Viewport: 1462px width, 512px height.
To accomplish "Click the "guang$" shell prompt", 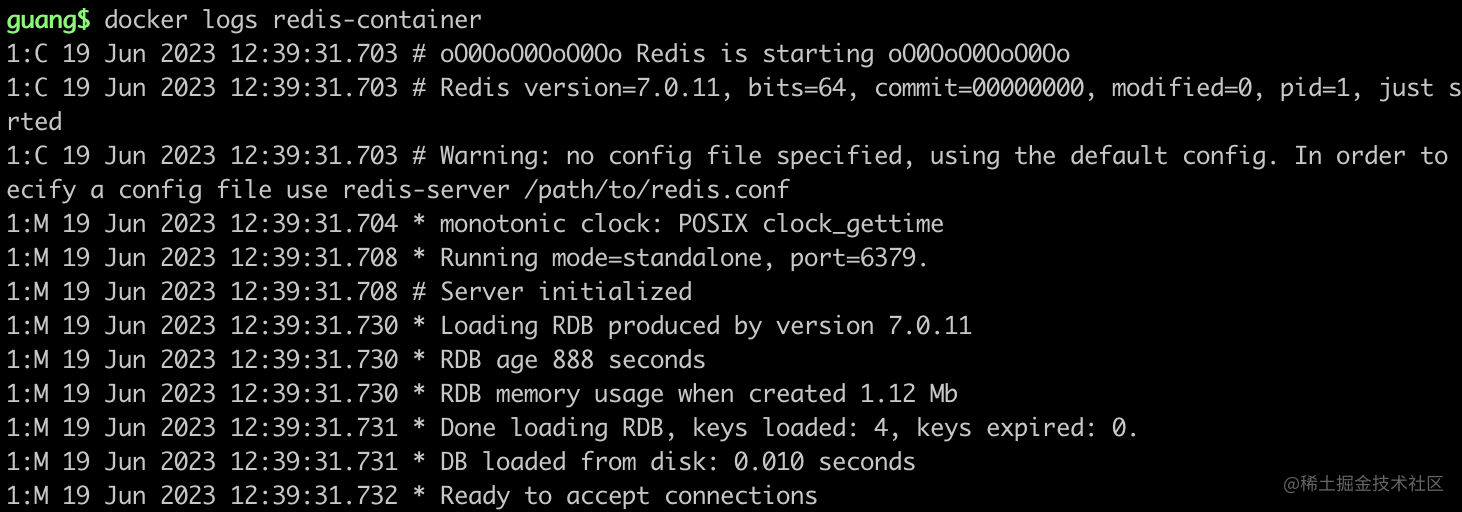I will click(x=48, y=19).
